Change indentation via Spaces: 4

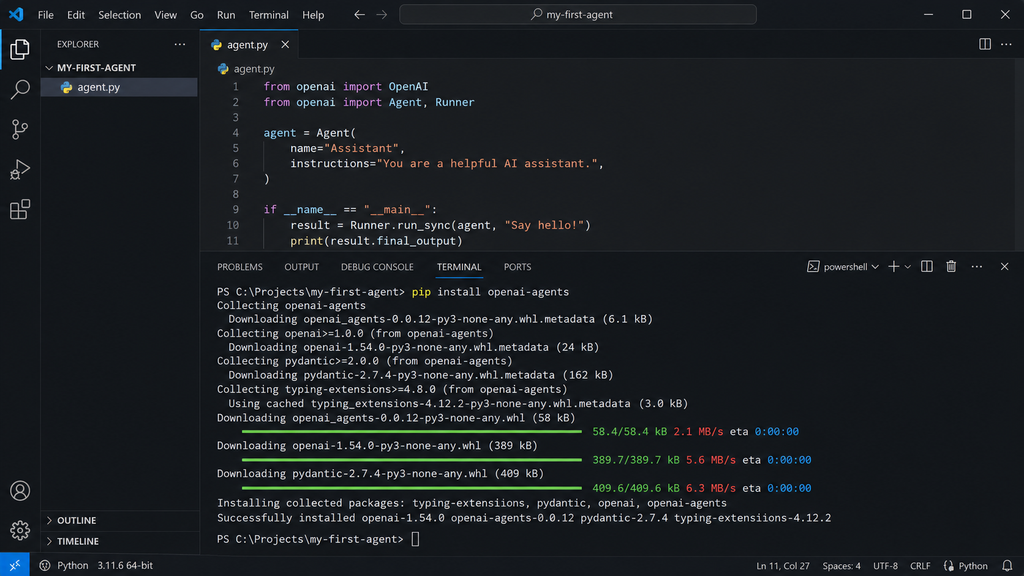coord(841,566)
